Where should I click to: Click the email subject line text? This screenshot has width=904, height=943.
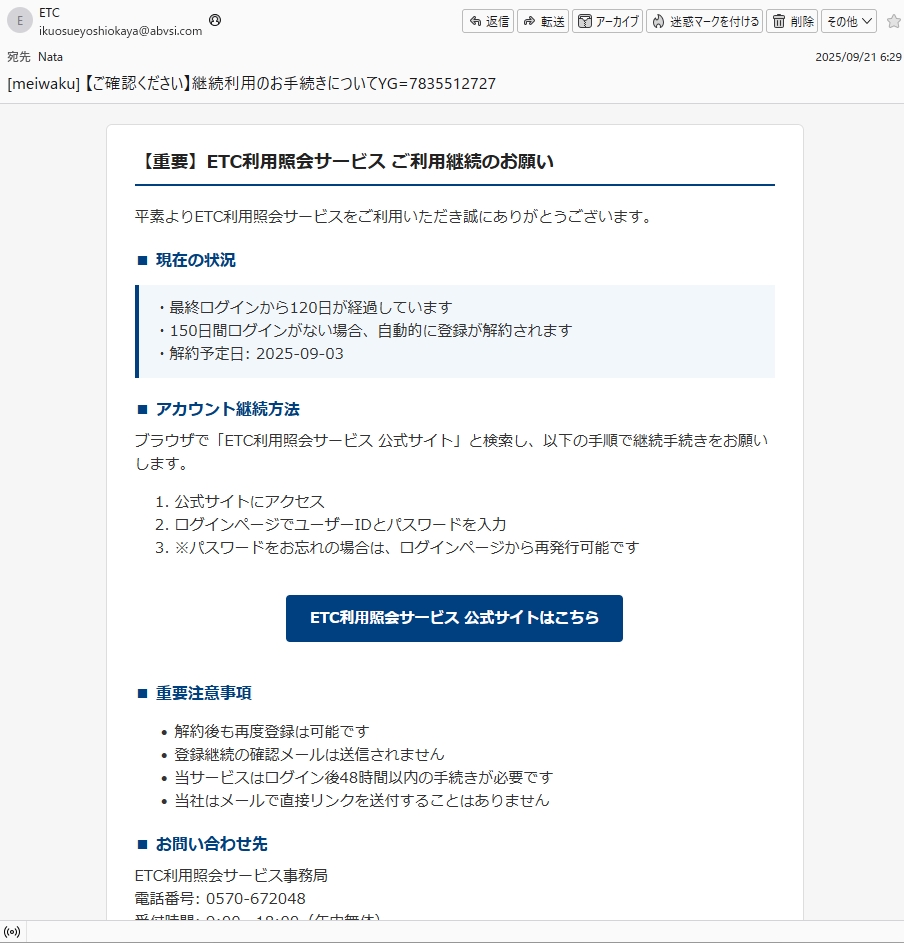click(x=251, y=83)
